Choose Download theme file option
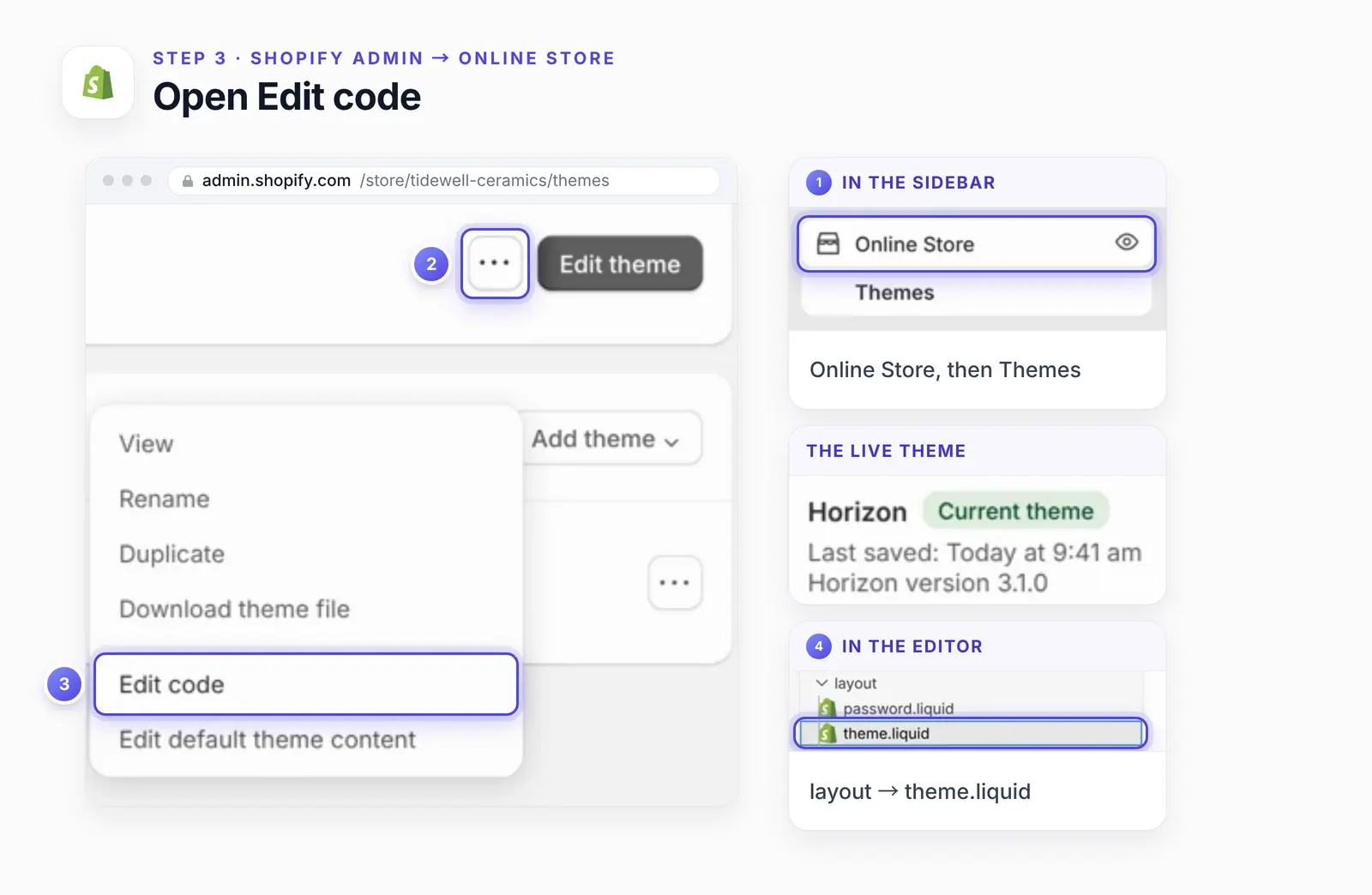This screenshot has height=895, width=1372. [x=235, y=609]
